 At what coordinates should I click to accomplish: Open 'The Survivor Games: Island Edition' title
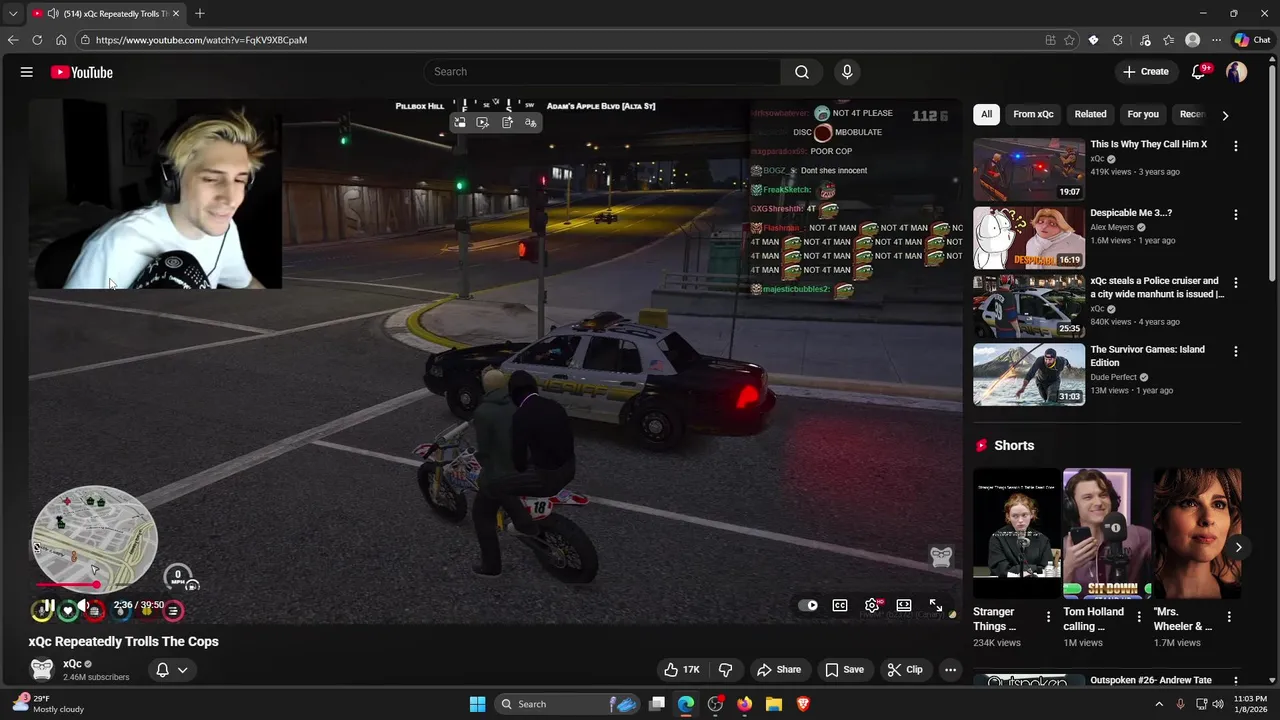1147,356
